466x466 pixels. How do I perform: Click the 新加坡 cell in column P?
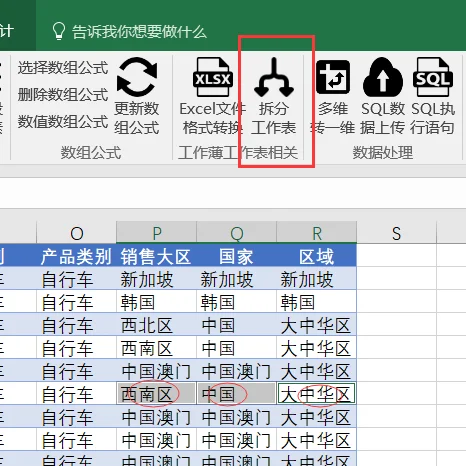pos(156,279)
